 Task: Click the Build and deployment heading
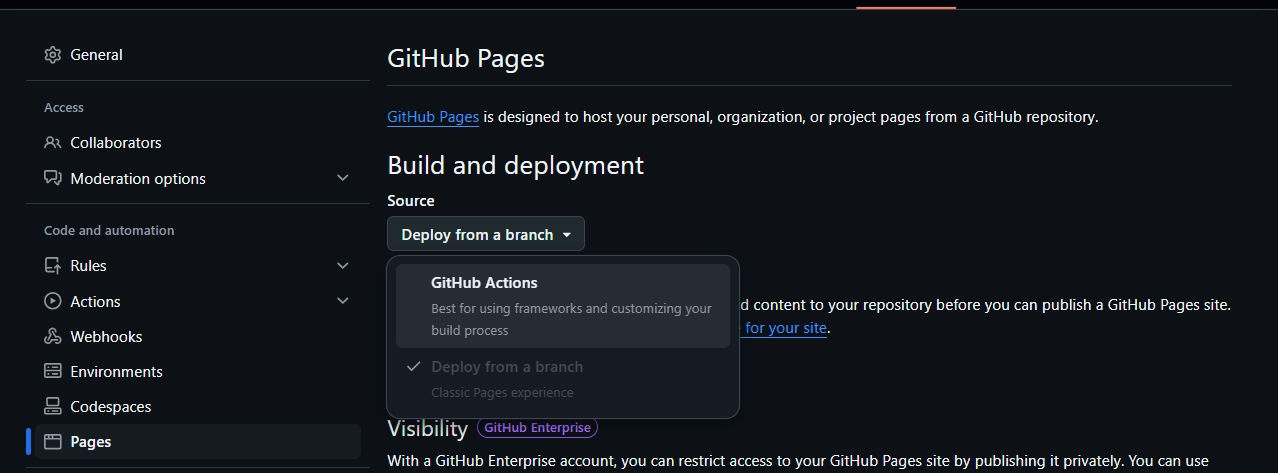point(515,165)
